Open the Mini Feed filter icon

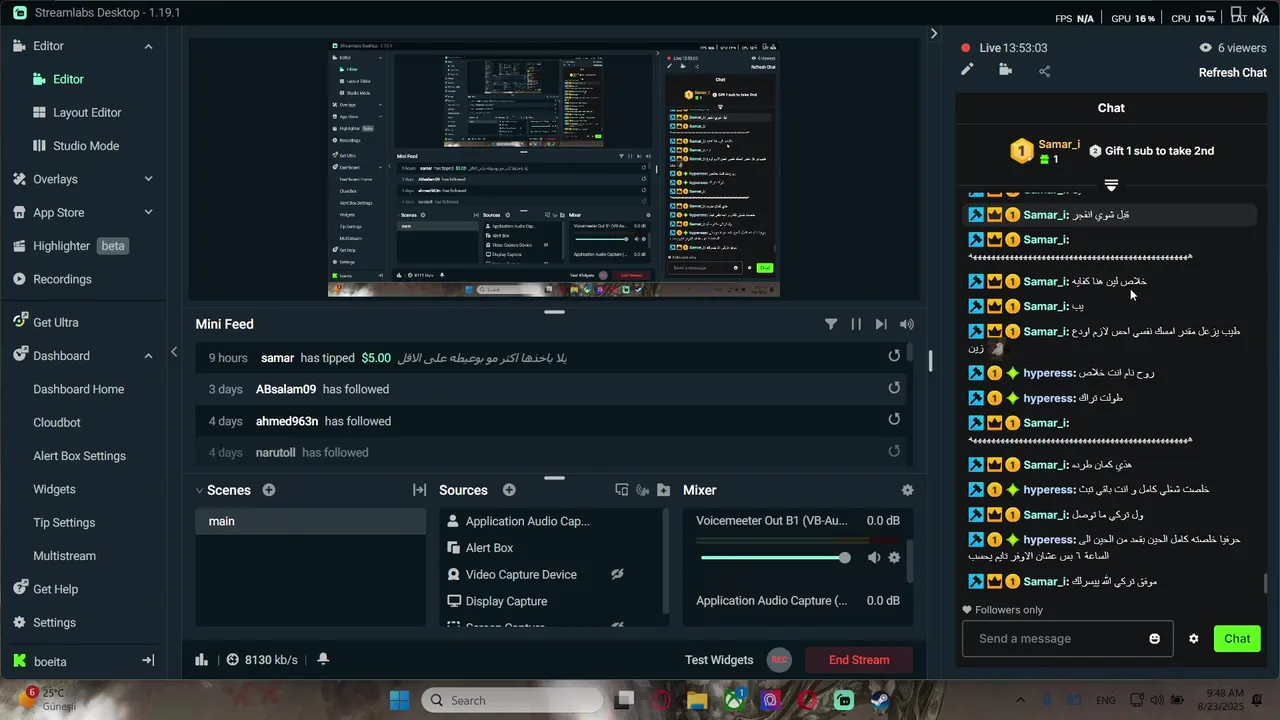click(x=831, y=324)
